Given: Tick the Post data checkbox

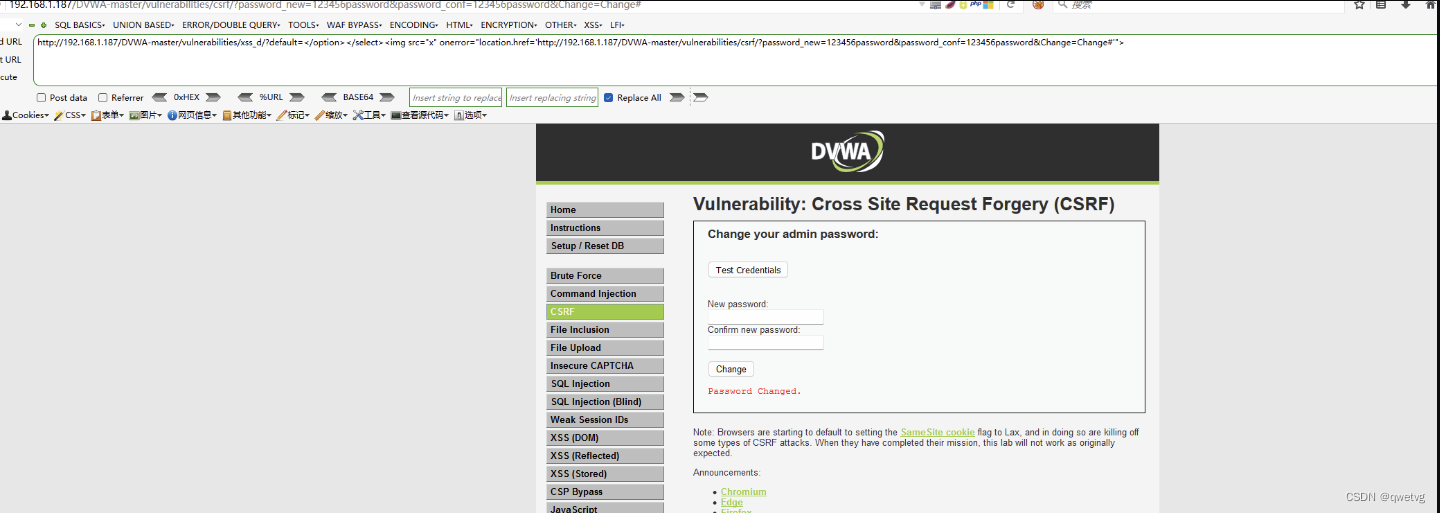Looking at the screenshot, I should [41, 98].
